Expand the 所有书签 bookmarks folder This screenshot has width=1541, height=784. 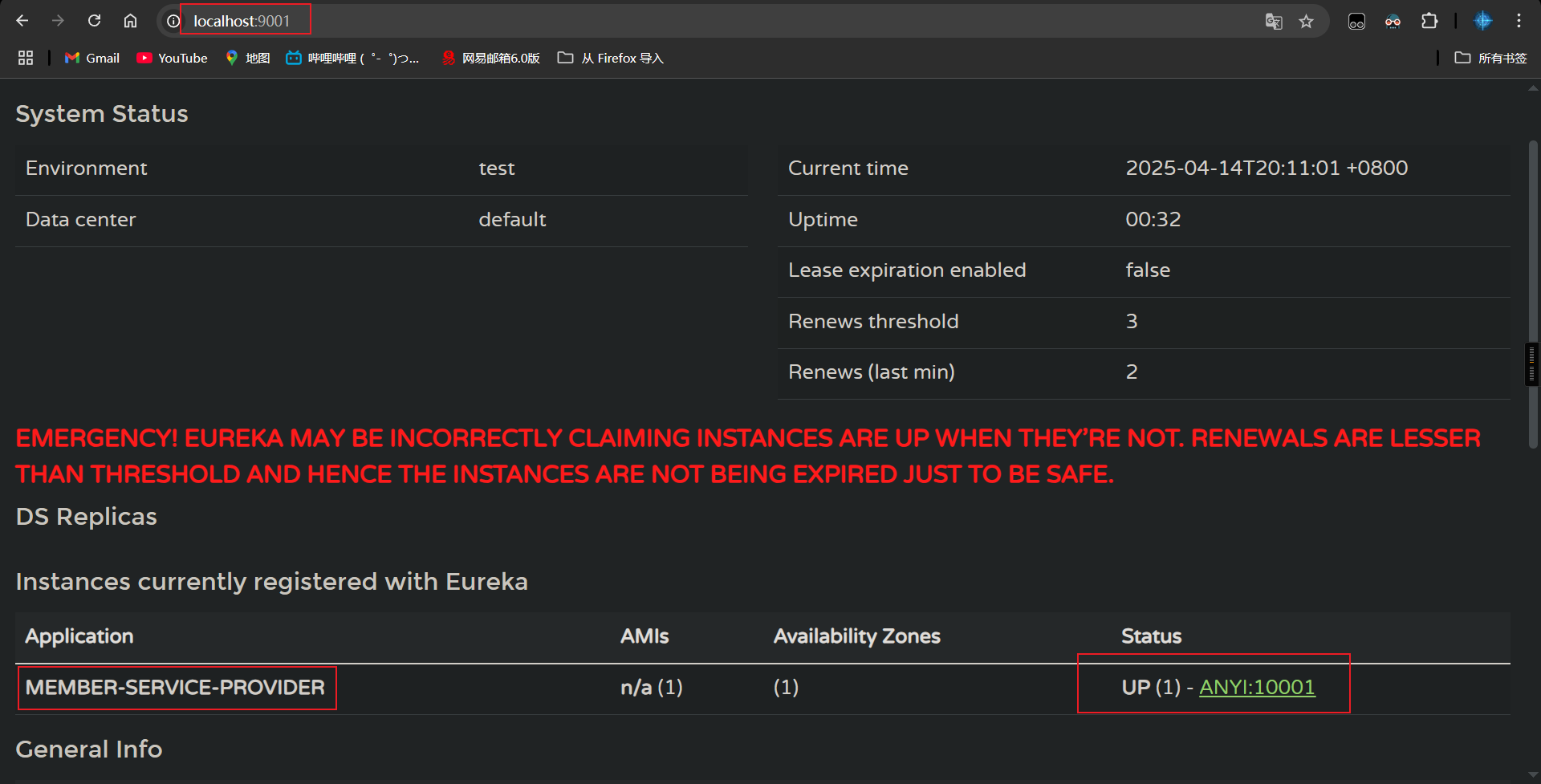tap(1490, 58)
